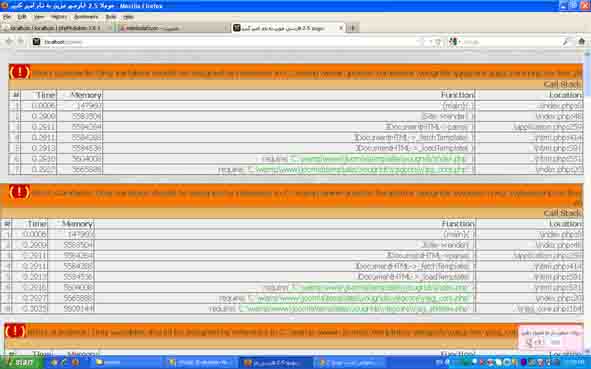The image size is (591, 369).
Task: Click the second red exclamation error icon
Action: coord(20,192)
